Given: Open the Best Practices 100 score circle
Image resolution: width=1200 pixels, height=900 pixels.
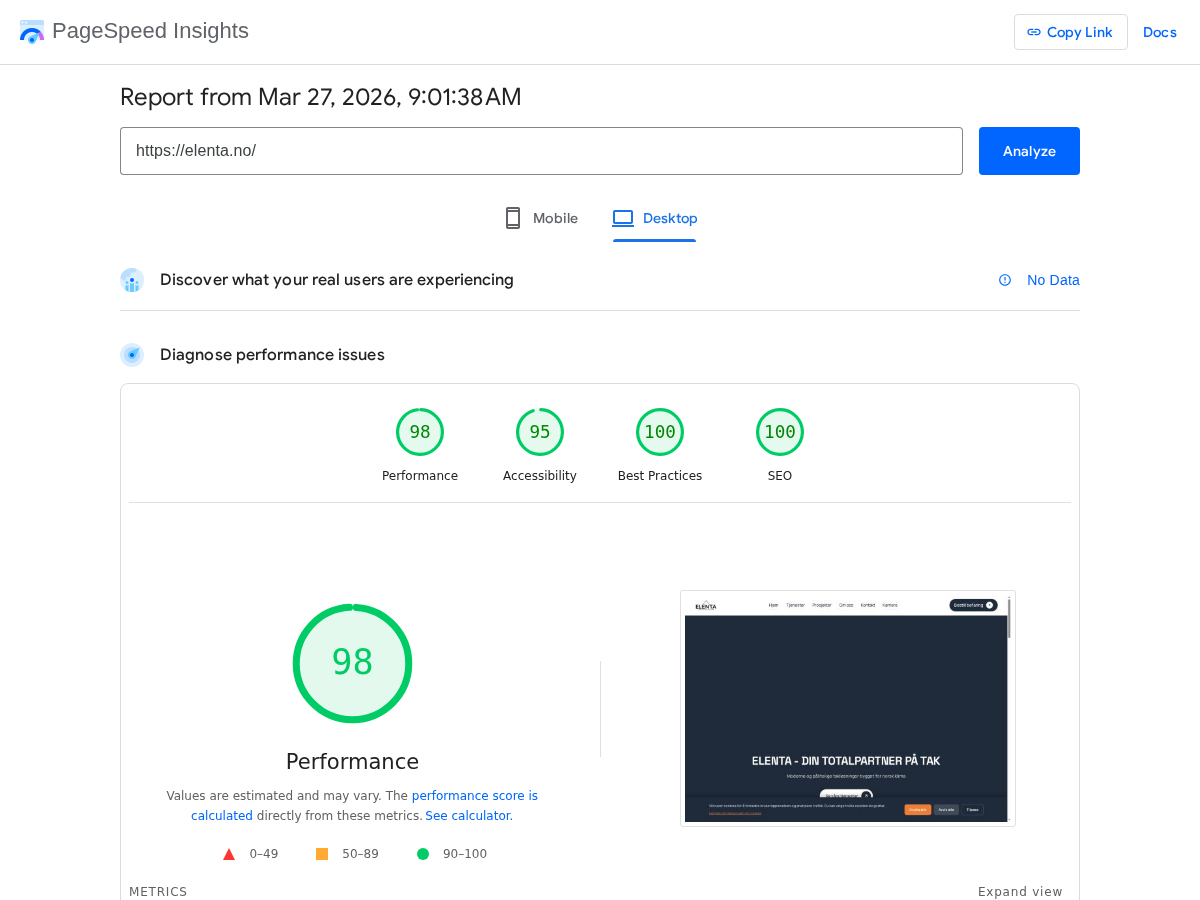Looking at the screenshot, I should (660, 431).
